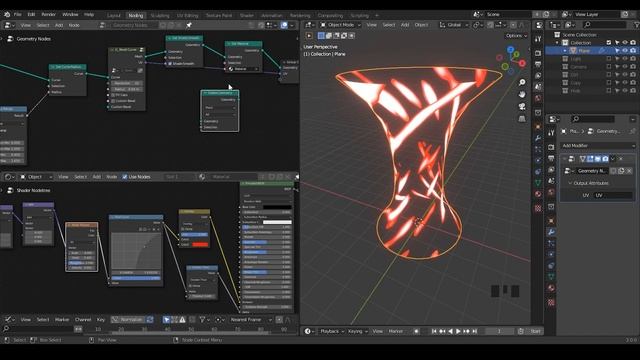Switch to the UV Editing workspace tab
The height and width of the screenshot is (360, 640).
point(187,16)
